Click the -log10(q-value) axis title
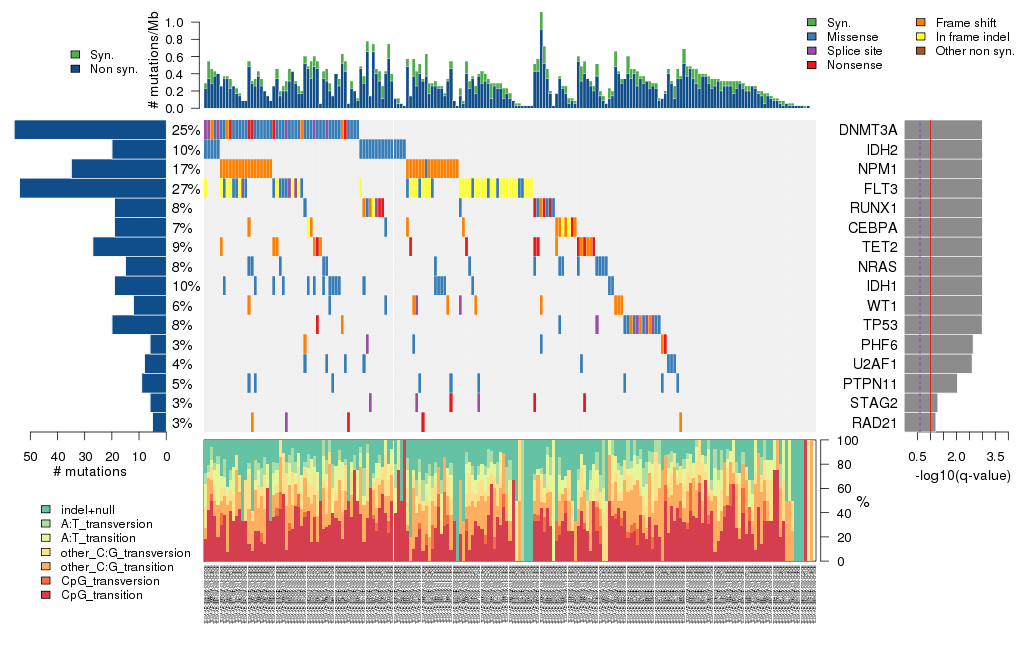Screen dimensions: 1020x672 tap(961, 476)
